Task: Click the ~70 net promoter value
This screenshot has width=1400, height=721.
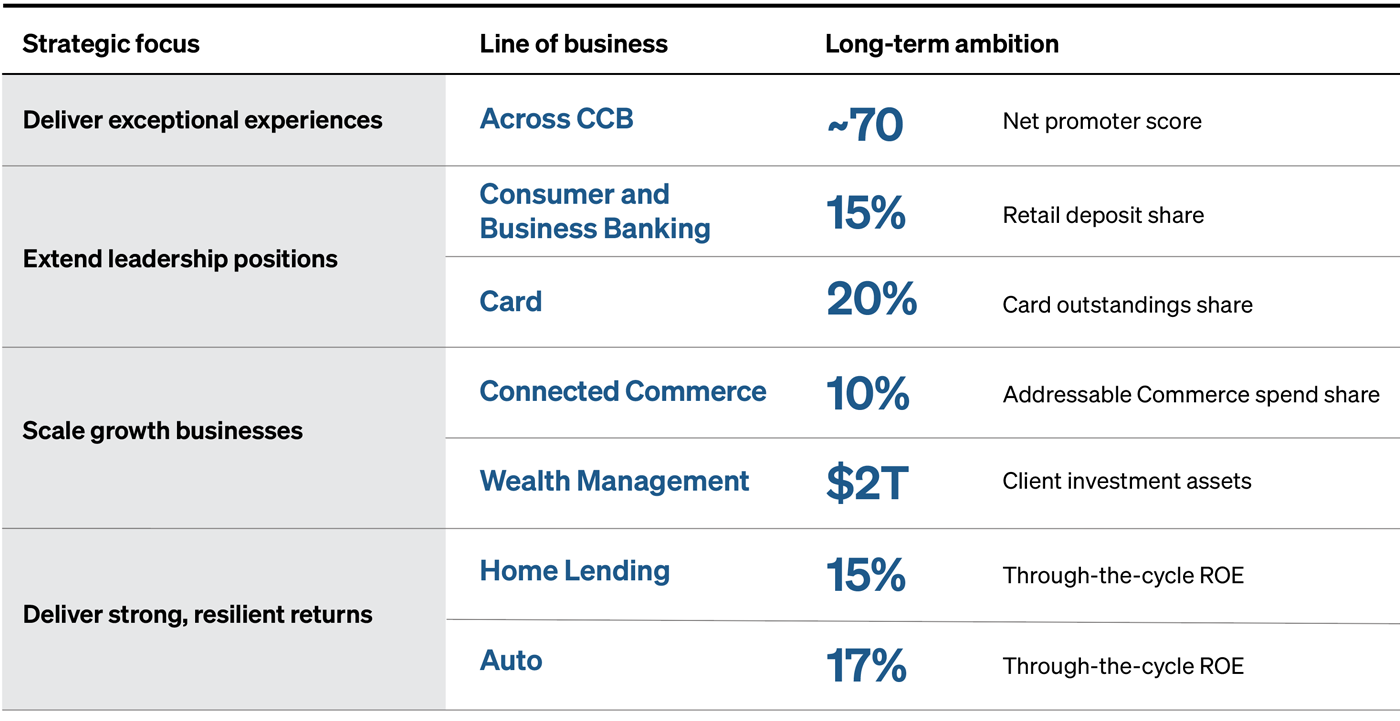Action: click(865, 124)
